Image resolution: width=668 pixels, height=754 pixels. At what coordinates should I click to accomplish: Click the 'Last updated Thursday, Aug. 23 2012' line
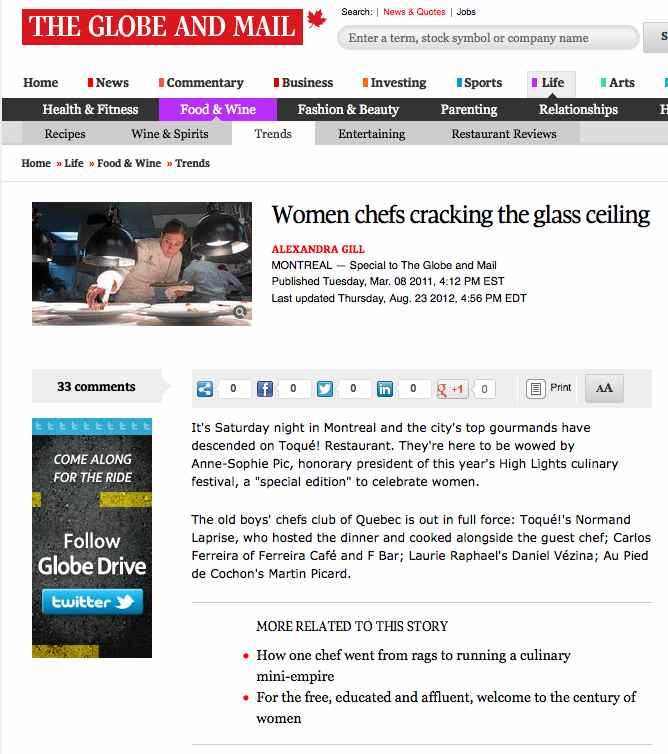tap(399, 298)
